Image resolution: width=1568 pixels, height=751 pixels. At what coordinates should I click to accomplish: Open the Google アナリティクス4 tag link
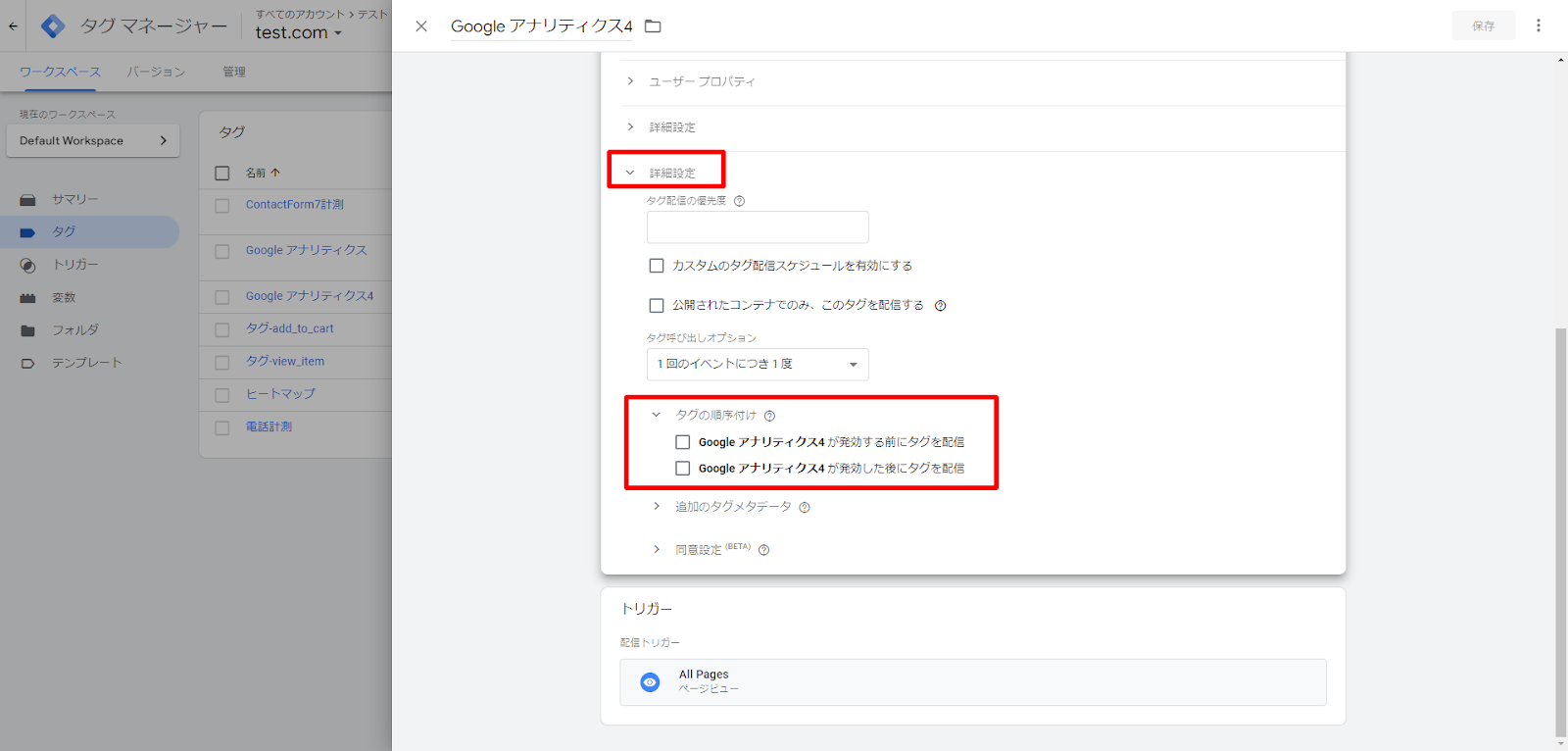(310, 296)
